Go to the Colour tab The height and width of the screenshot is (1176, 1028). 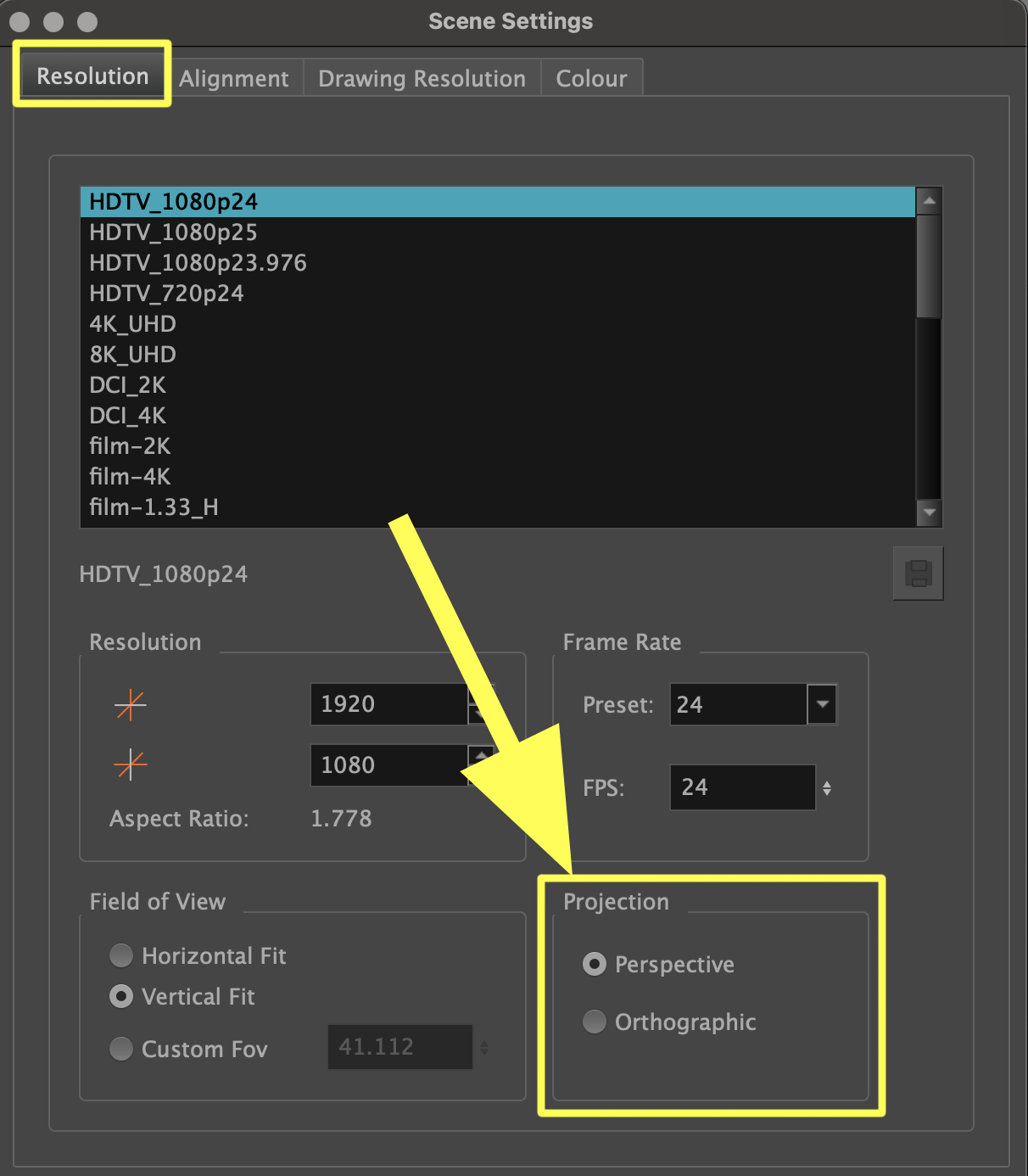(x=591, y=79)
